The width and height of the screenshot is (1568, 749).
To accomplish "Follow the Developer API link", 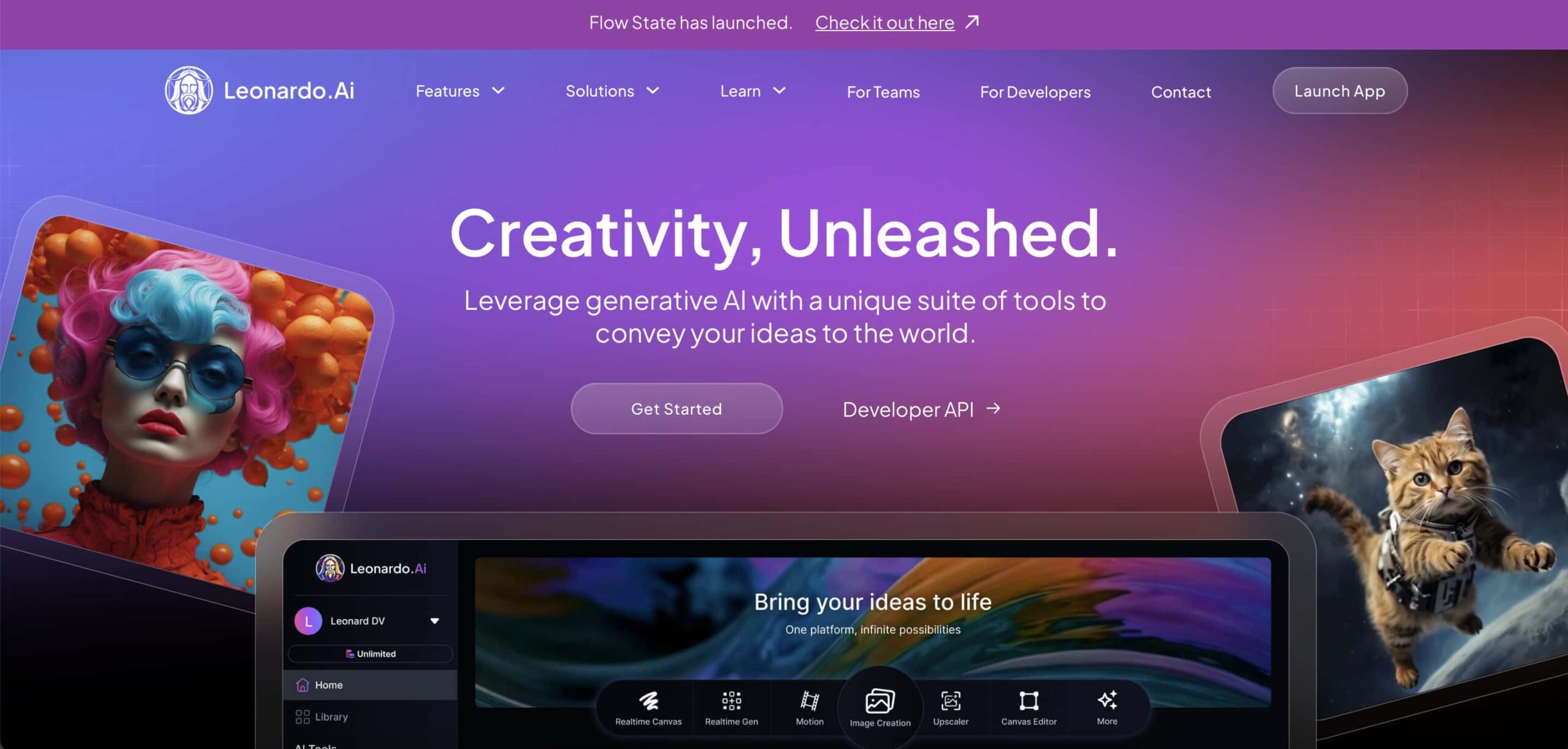I will point(922,409).
